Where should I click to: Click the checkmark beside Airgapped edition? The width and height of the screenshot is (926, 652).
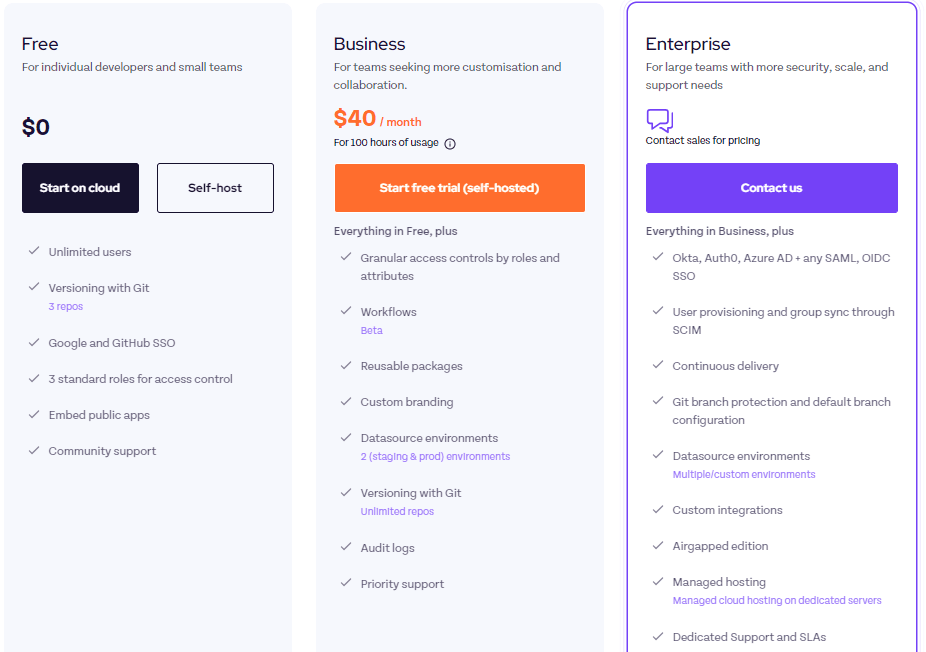pyautogui.click(x=658, y=545)
